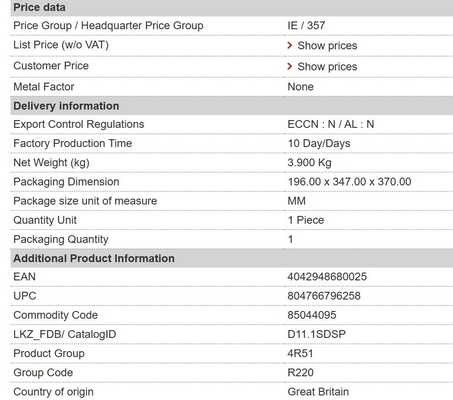Select net weight value 3.900 Kg
Image resolution: width=453 pixels, height=400 pixels.
[309, 163]
